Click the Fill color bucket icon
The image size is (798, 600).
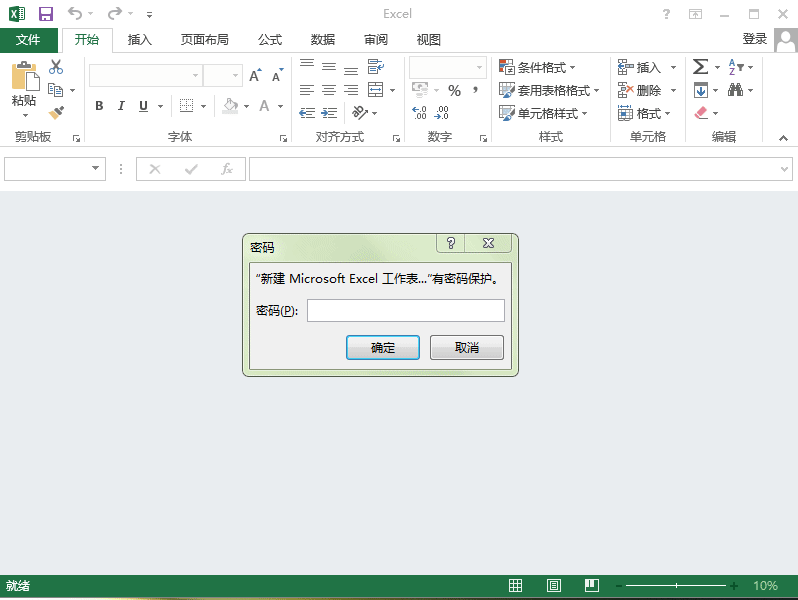231,106
